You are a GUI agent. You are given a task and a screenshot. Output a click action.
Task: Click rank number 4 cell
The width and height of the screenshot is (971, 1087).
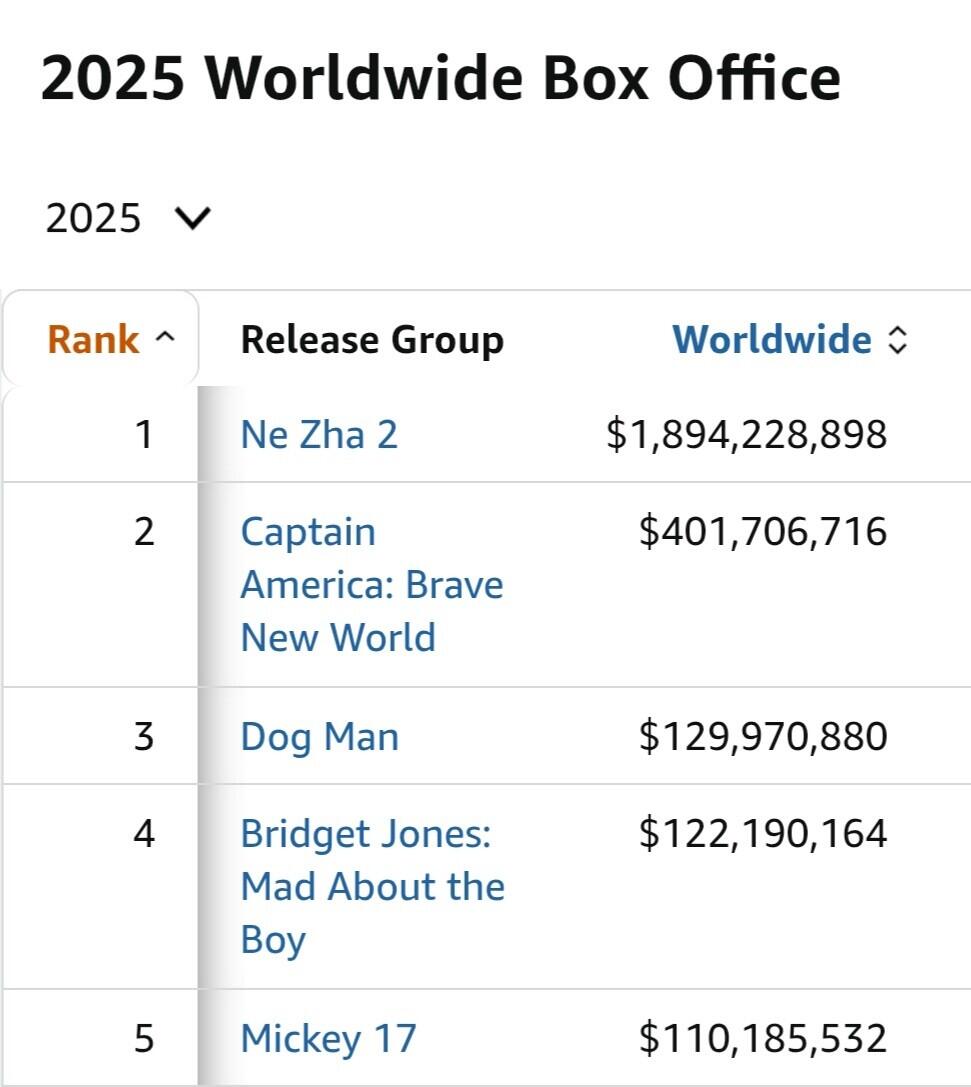tap(144, 833)
